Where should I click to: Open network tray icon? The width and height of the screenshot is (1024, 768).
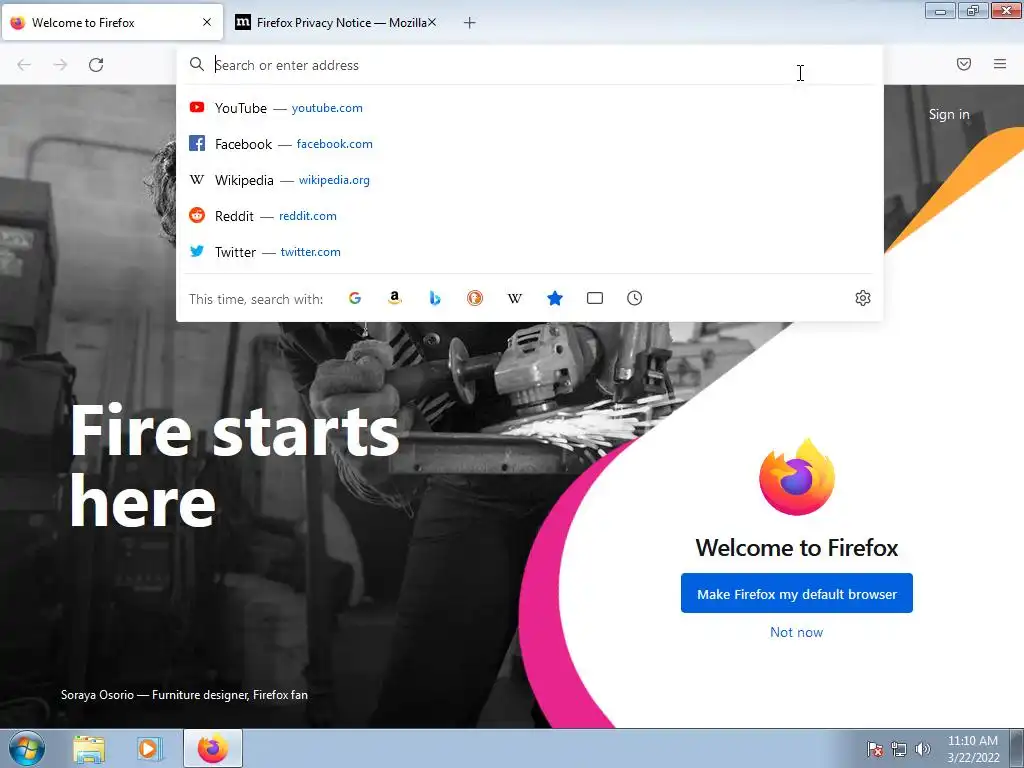point(899,749)
